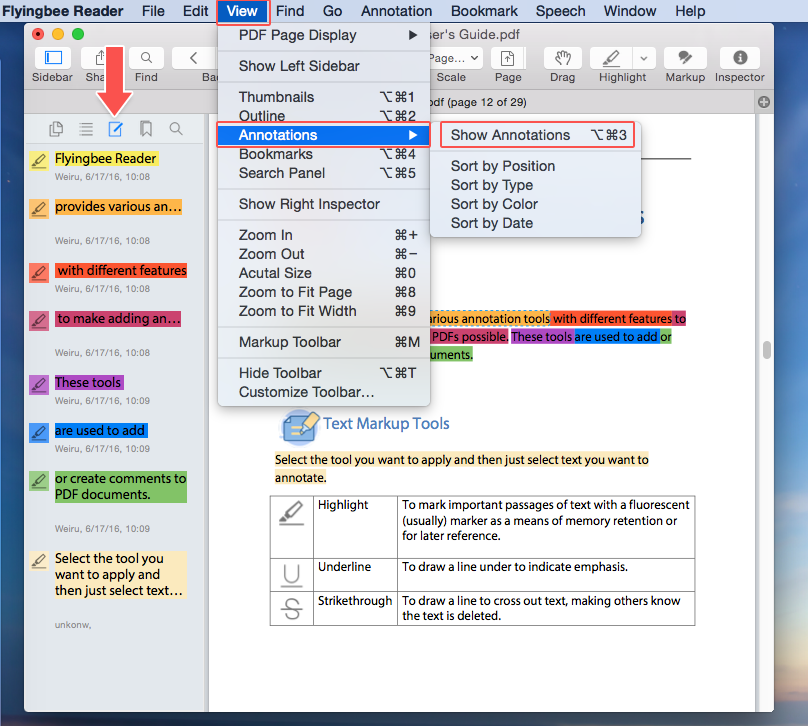Image resolution: width=808 pixels, height=726 pixels.
Task: Switch sidebar to Annotations panel icon
Action: coord(115,129)
